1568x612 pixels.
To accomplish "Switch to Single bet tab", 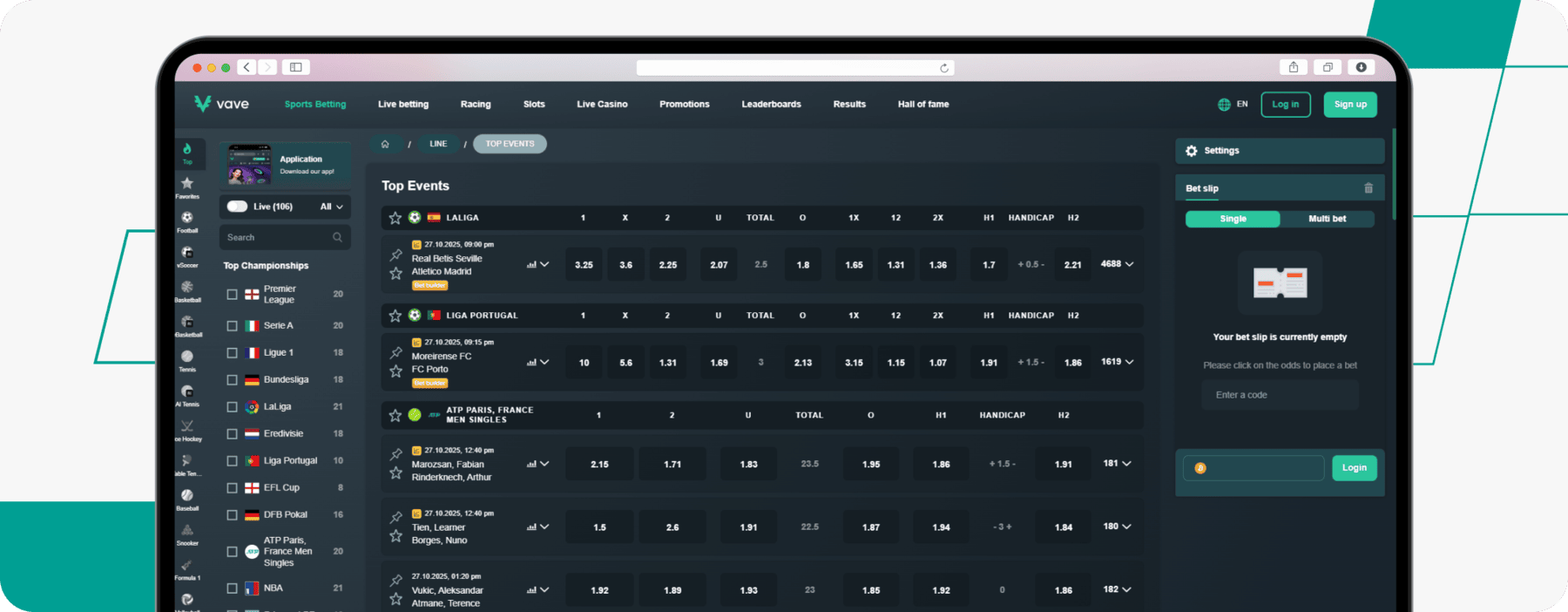I will [x=1233, y=219].
